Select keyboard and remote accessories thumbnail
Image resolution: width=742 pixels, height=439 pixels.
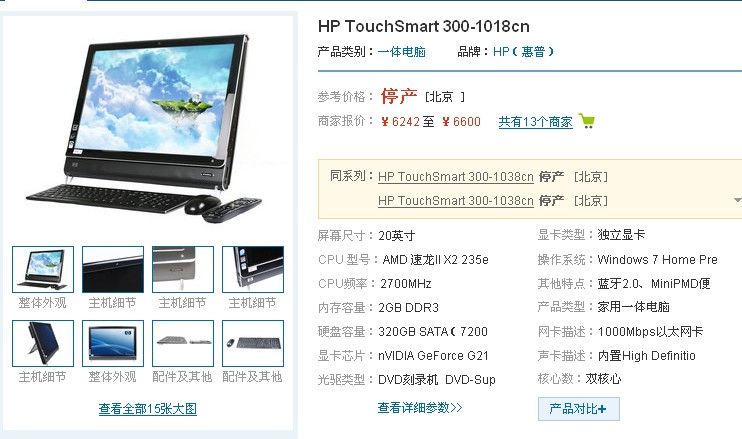click(x=183, y=343)
